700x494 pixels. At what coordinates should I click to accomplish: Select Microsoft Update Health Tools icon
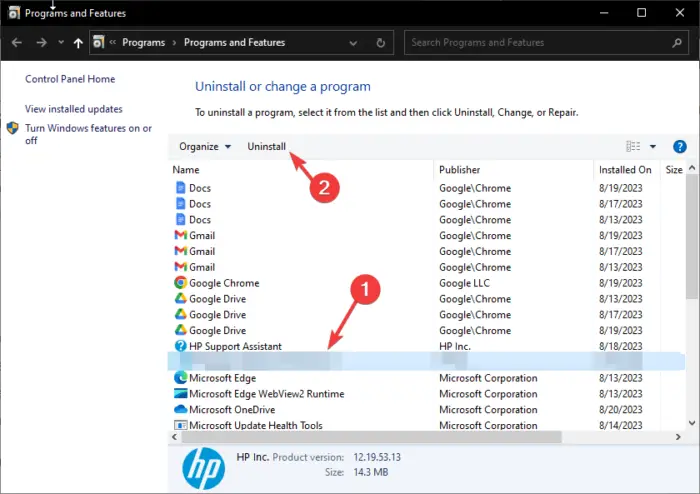coord(180,425)
